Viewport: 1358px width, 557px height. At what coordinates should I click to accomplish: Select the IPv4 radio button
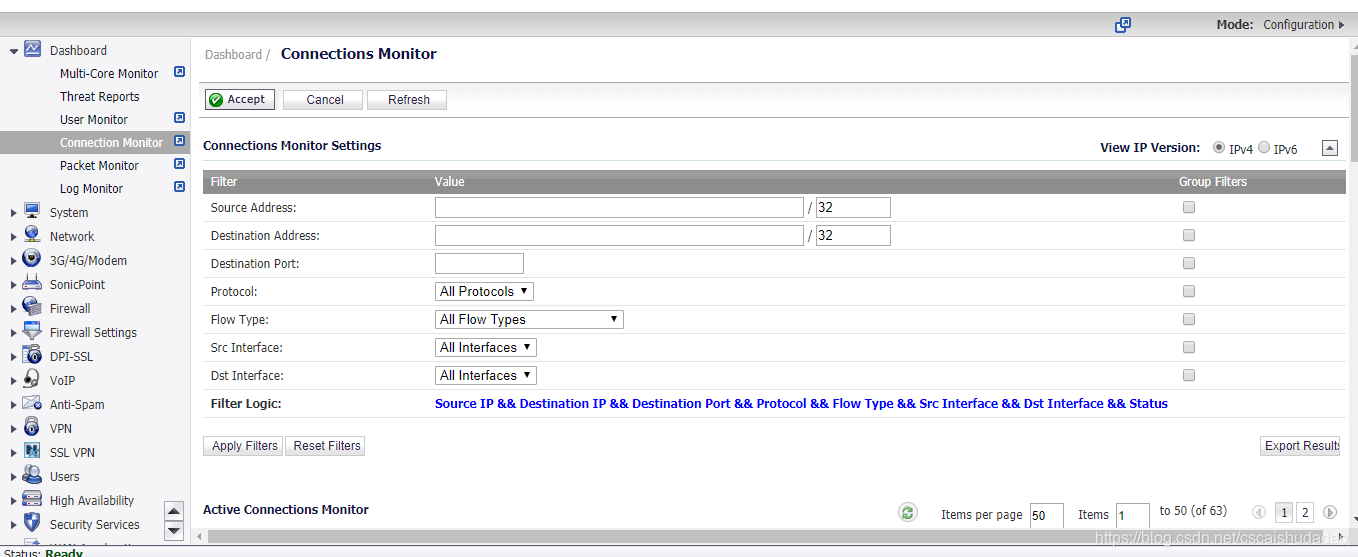point(1219,147)
